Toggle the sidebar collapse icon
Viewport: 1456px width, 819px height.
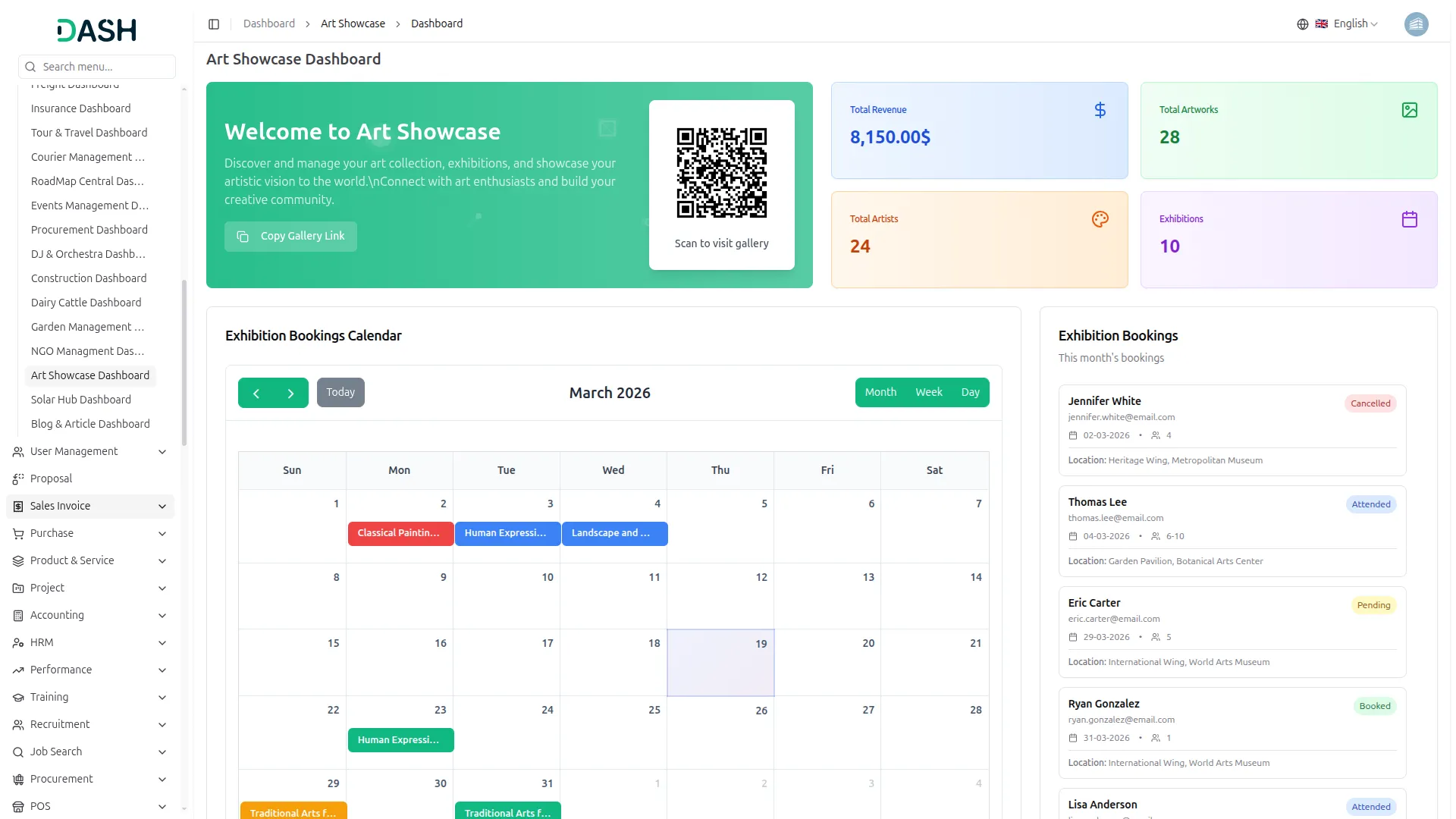point(214,24)
